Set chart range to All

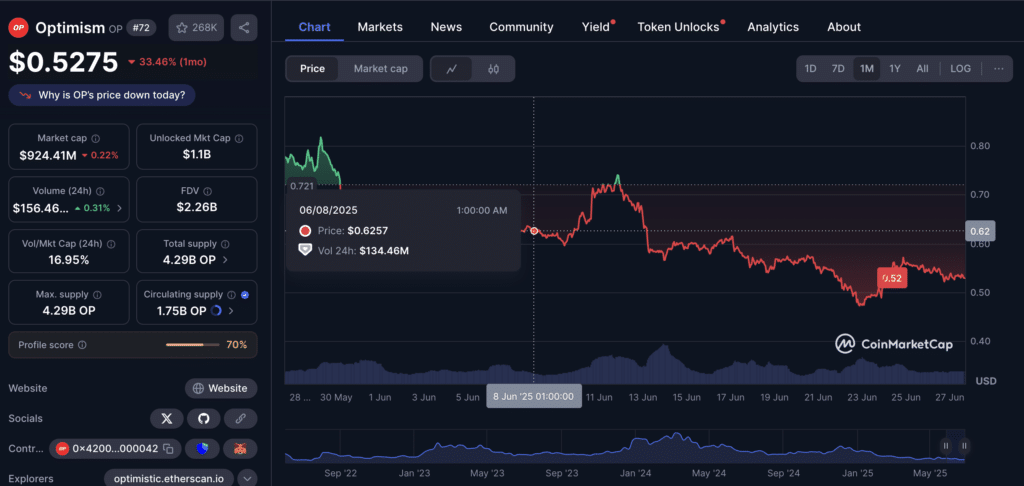pos(922,69)
